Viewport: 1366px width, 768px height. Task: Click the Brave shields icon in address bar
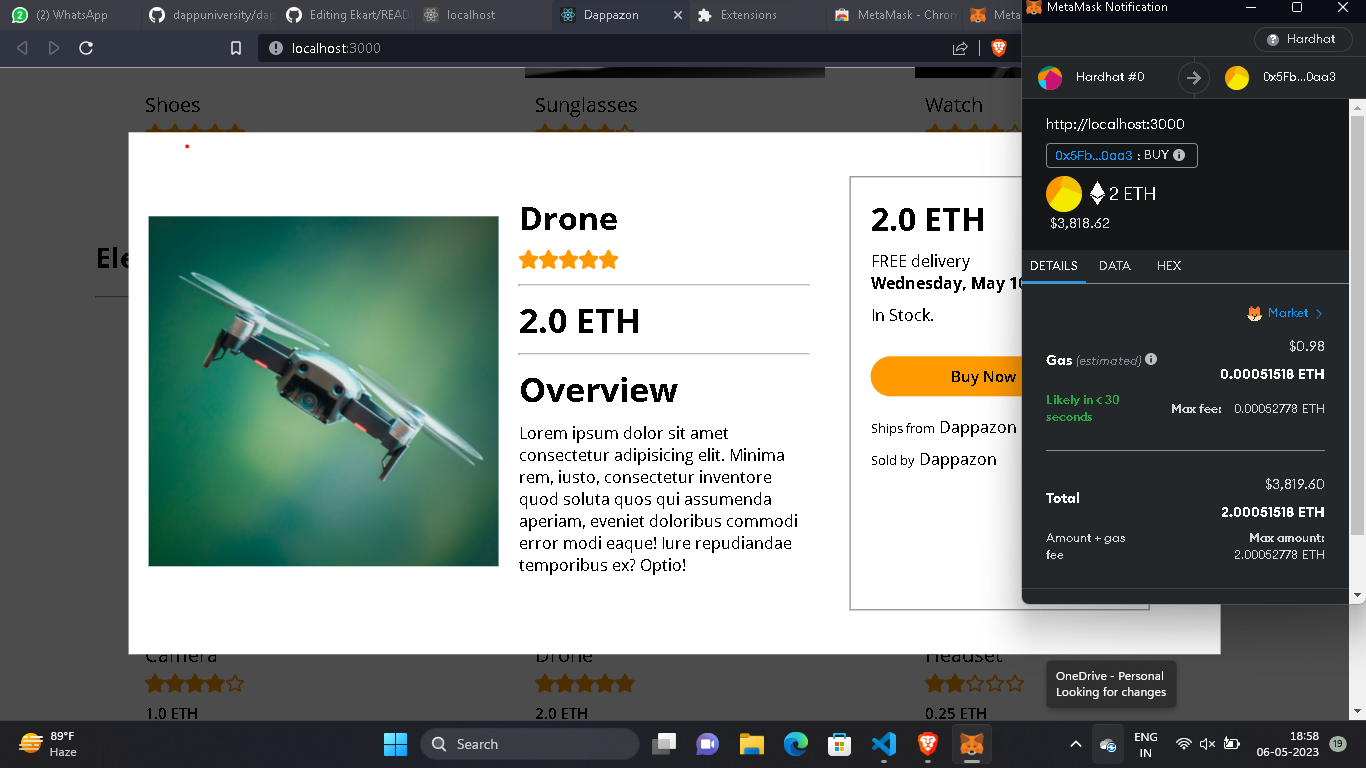[x=999, y=47]
